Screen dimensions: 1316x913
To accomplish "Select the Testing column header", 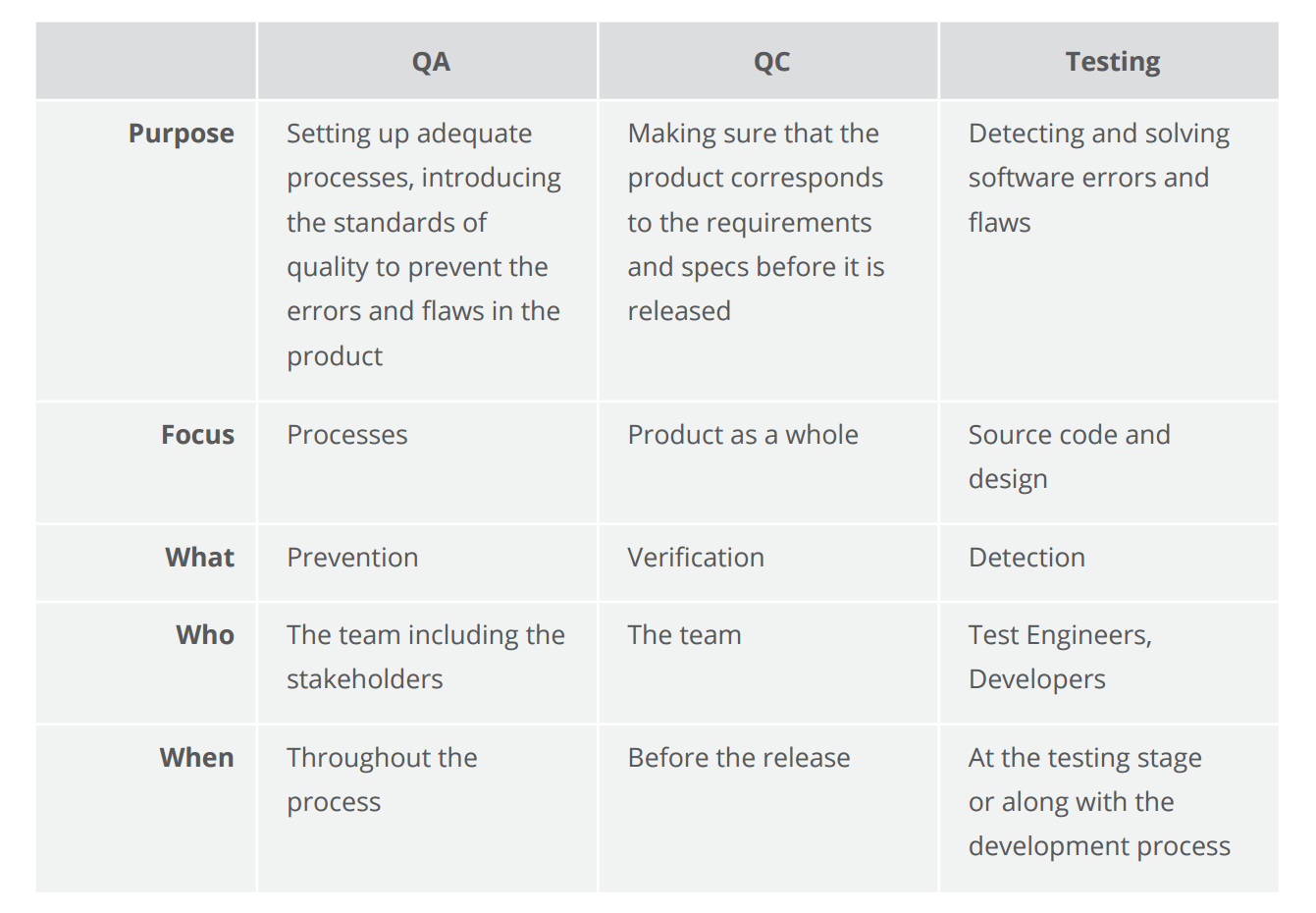I will click(x=1112, y=62).
